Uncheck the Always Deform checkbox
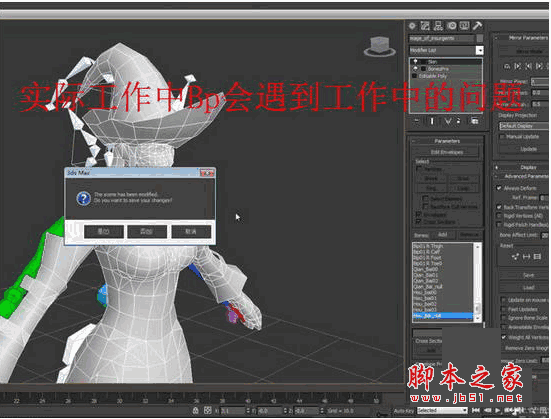Image resolution: width=551 pixels, height=419 pixels. (x=499, y=188)
